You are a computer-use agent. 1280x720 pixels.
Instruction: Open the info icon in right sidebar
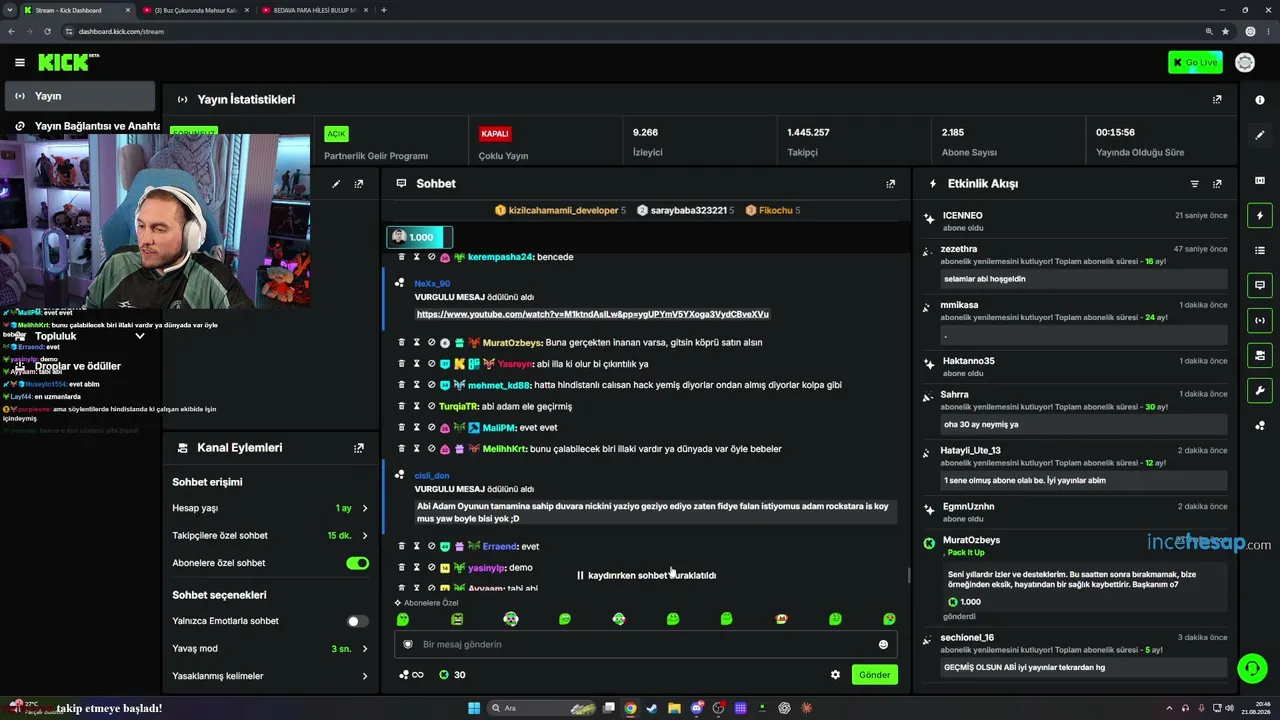(x=1260, y=100)
